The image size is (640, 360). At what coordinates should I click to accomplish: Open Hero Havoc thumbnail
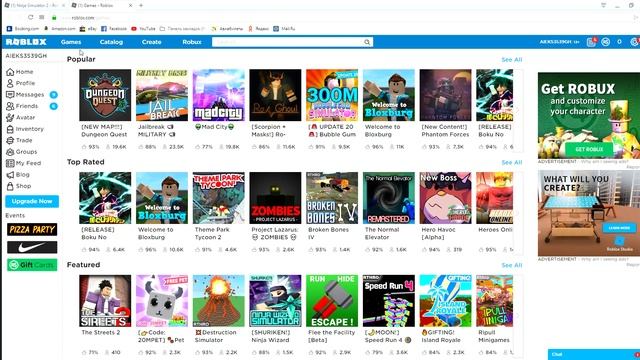tap(445, 198)
